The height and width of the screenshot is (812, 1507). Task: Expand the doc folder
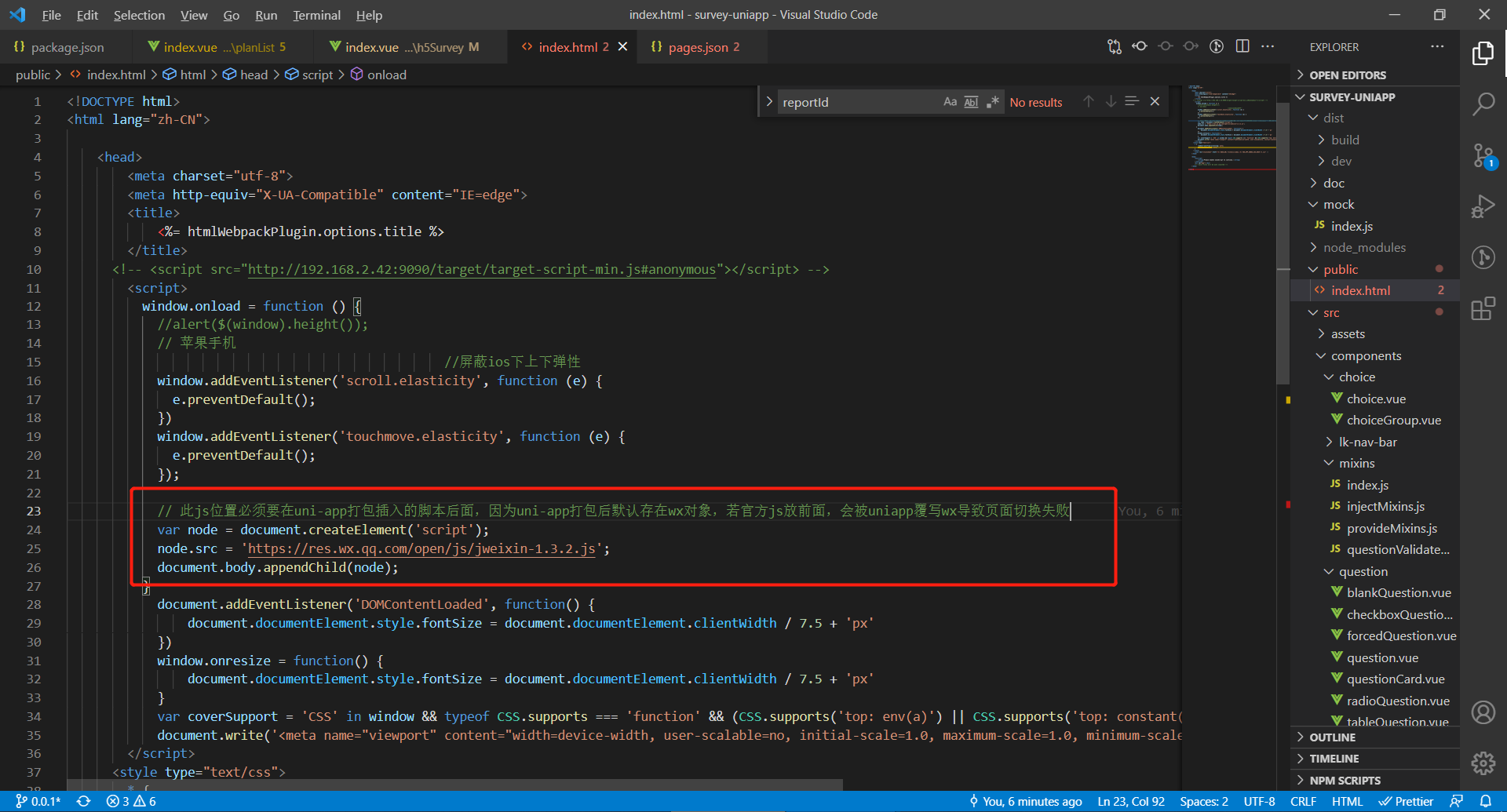(1375, 183)
